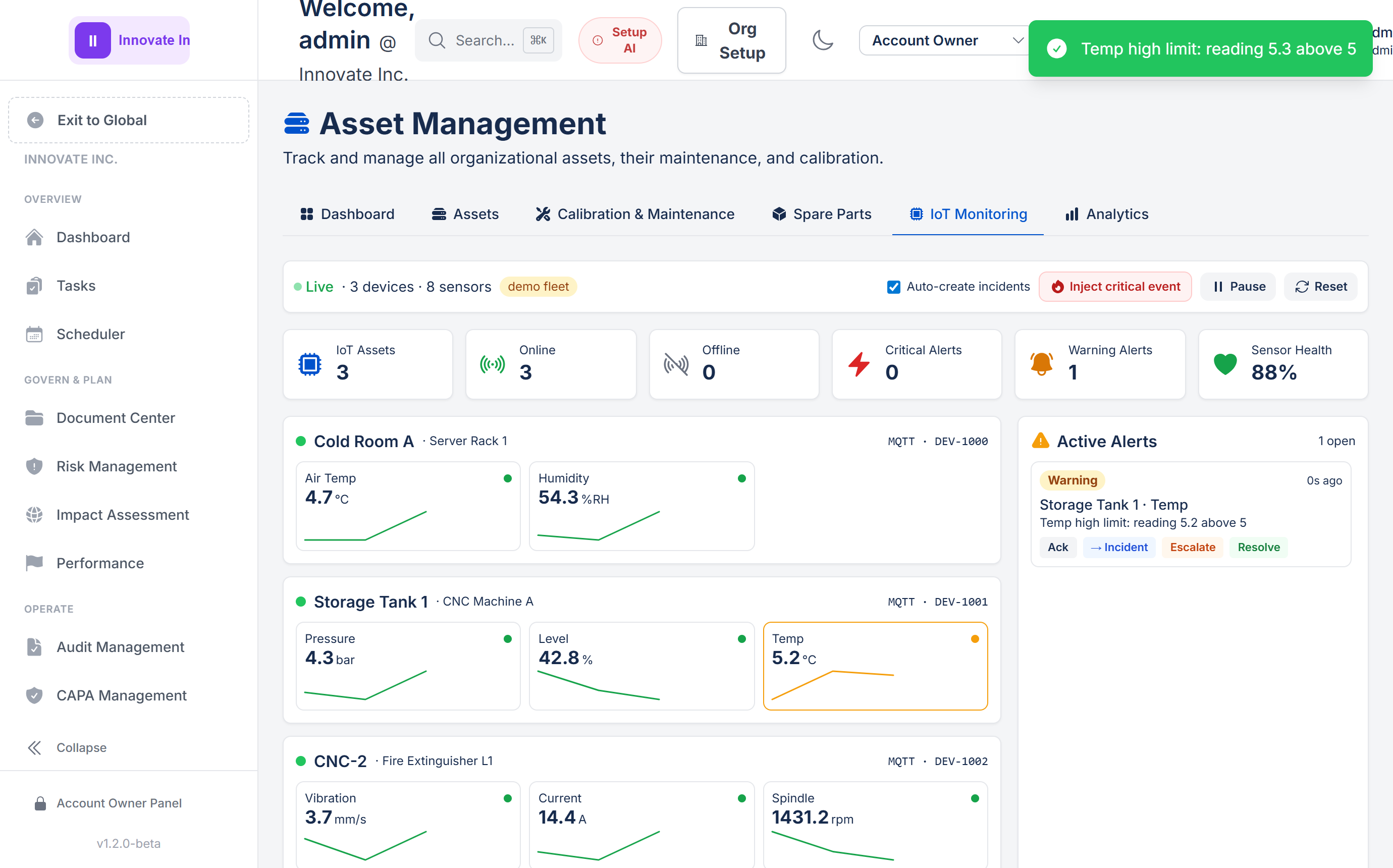Switch to the Dashboard tab
The image size is (1393, 868).
(x=347, y=214)
